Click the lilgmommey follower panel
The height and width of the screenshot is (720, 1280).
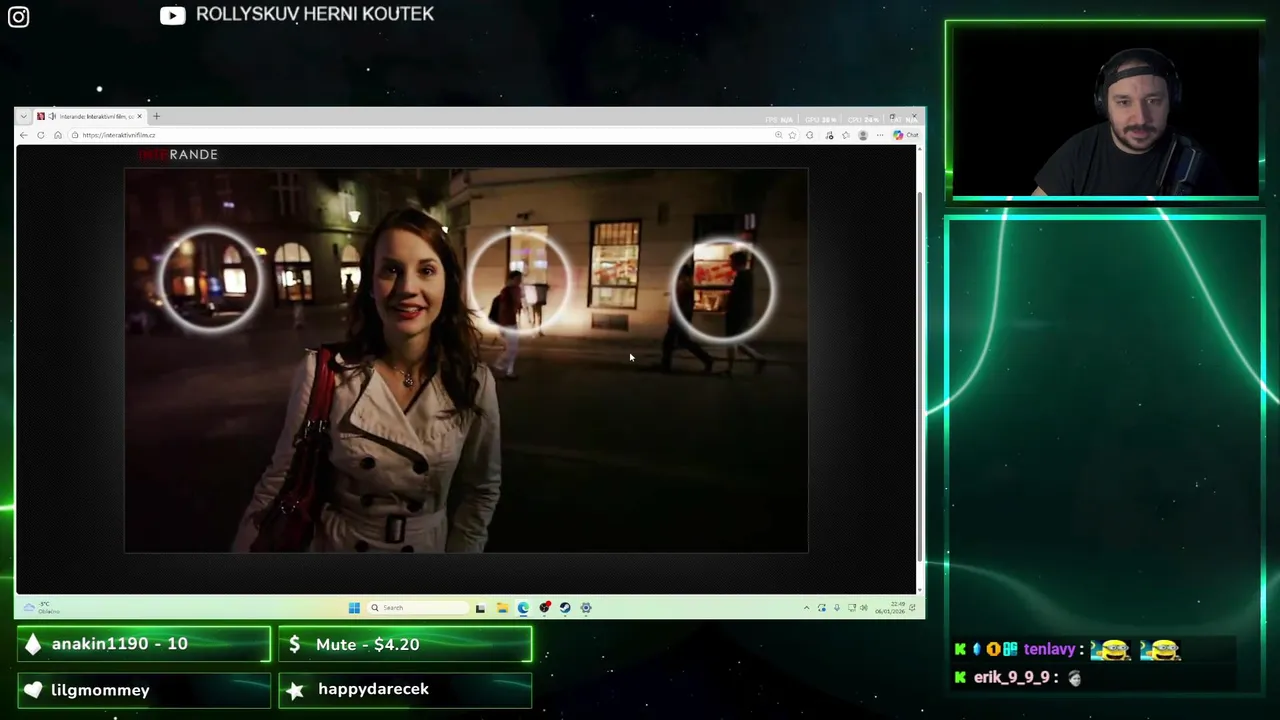pos(144,690)
